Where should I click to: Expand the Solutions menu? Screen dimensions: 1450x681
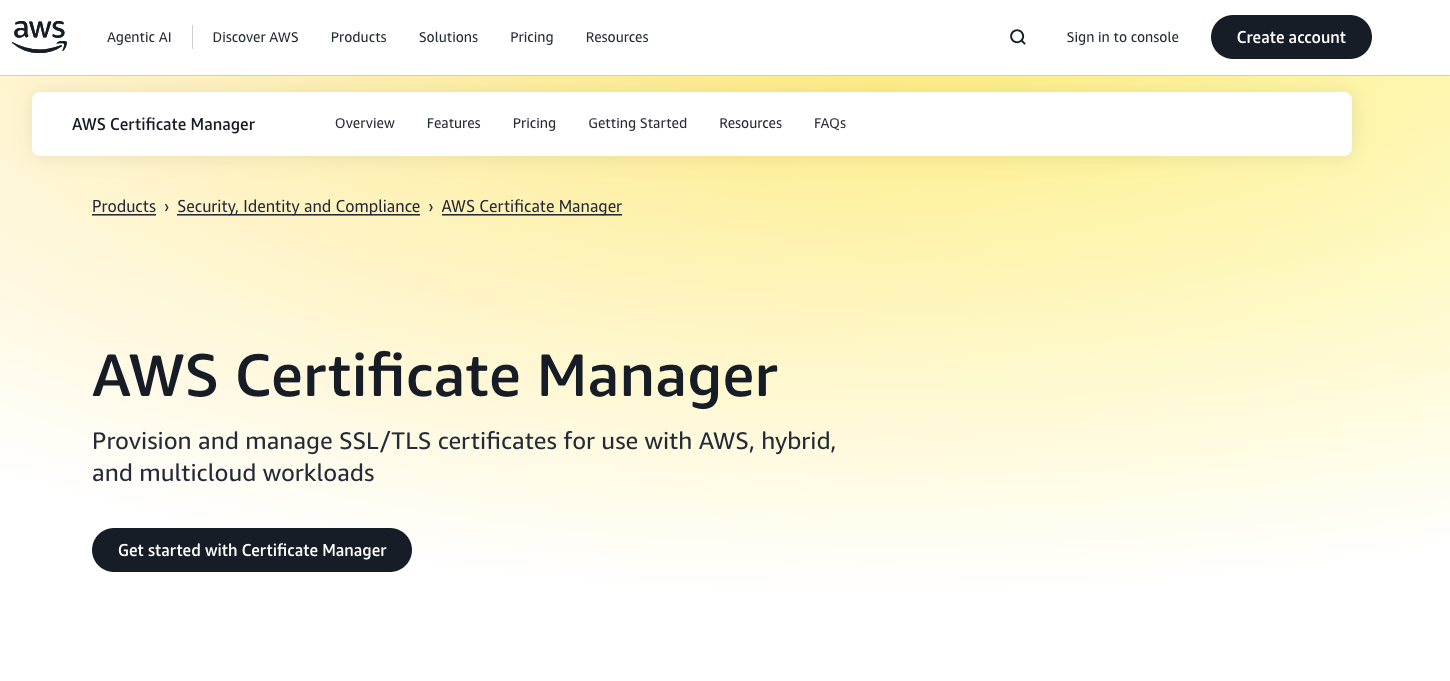tap(448, 37)
